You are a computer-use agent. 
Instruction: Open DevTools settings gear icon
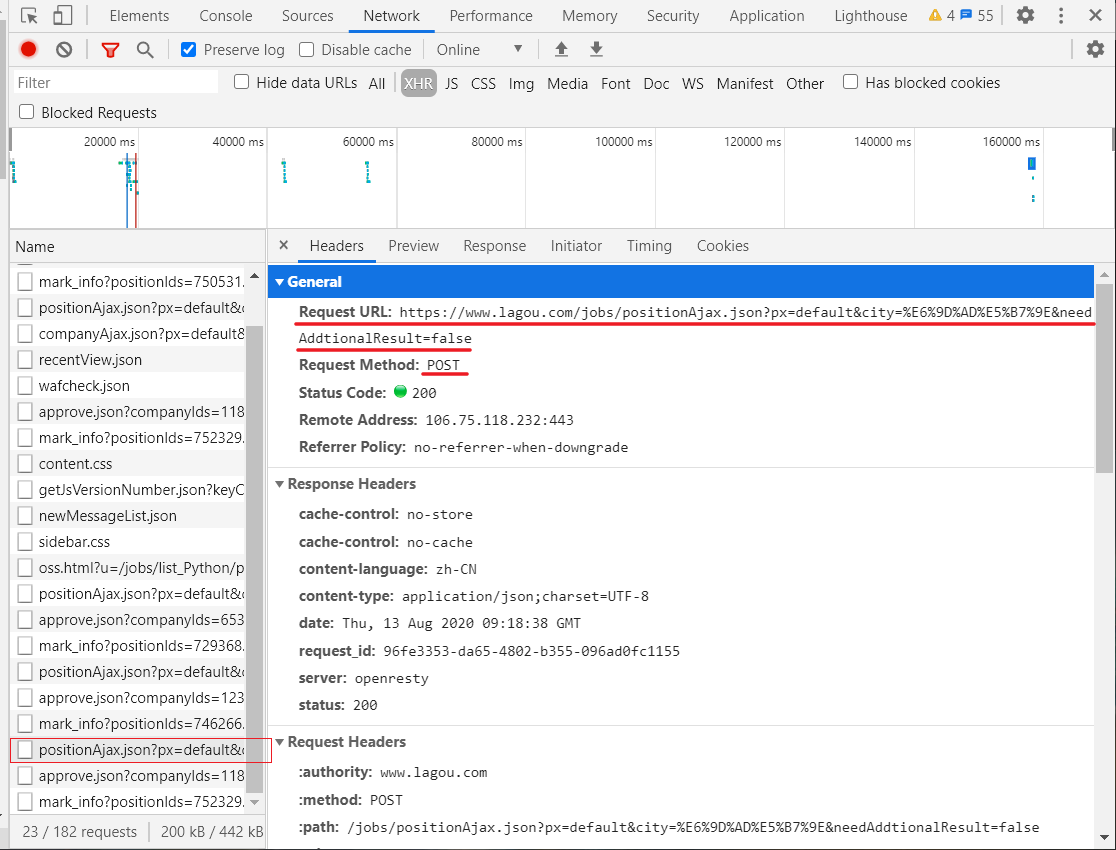click(x=1025, y=16)
